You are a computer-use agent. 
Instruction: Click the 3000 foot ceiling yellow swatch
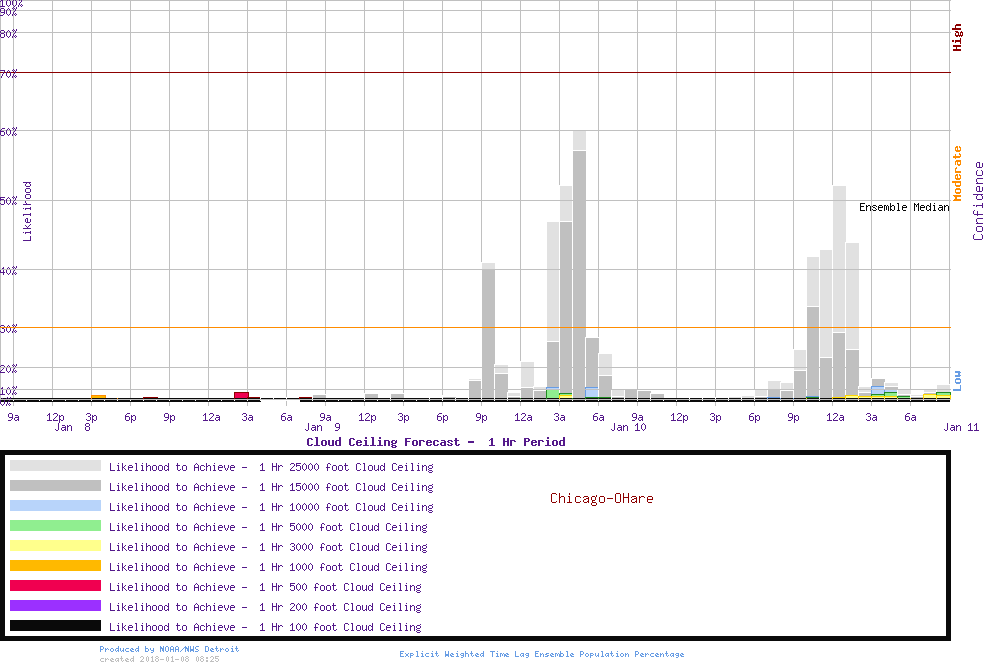(x=55, y=546)
